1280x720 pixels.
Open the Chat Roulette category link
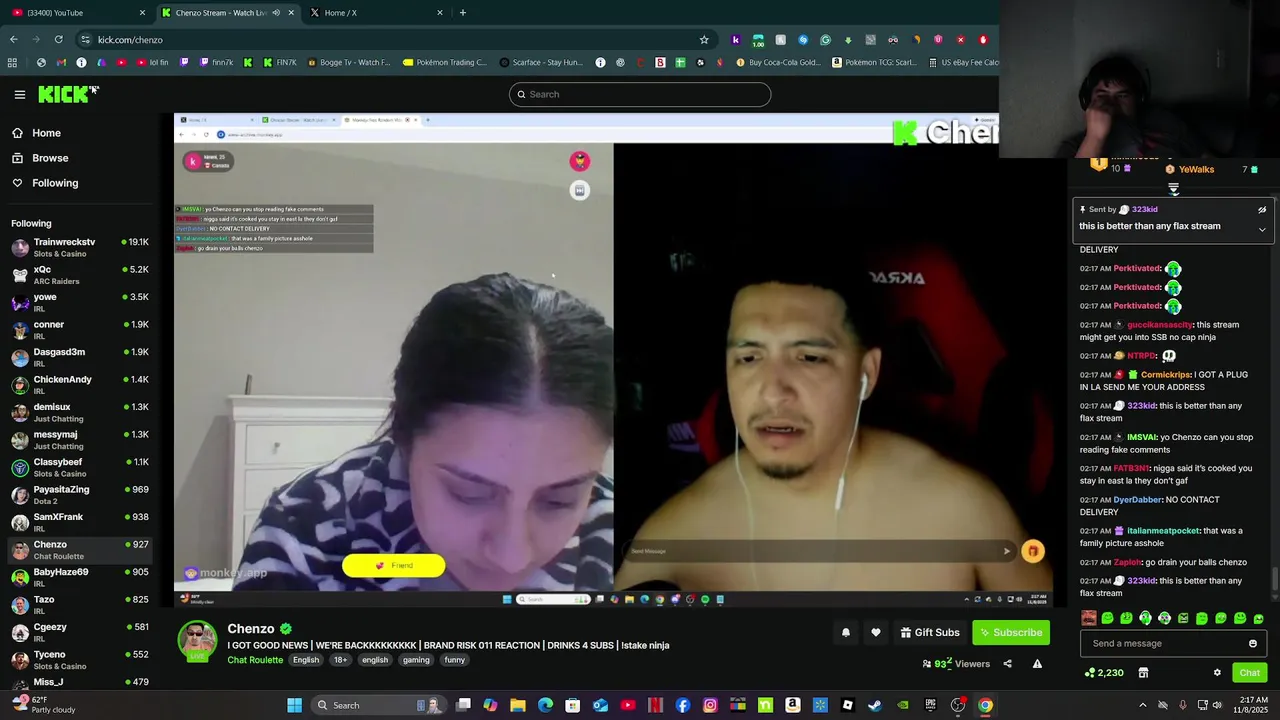(x=255, y=660)
